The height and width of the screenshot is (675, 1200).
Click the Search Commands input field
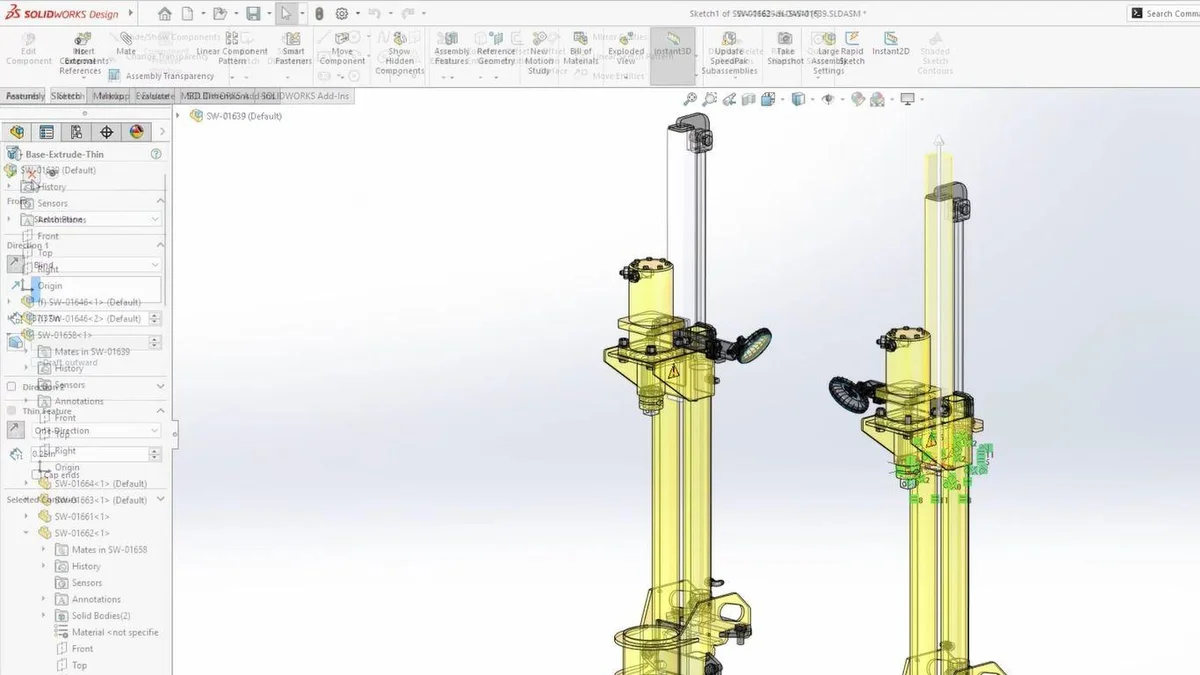(1170, 14)
